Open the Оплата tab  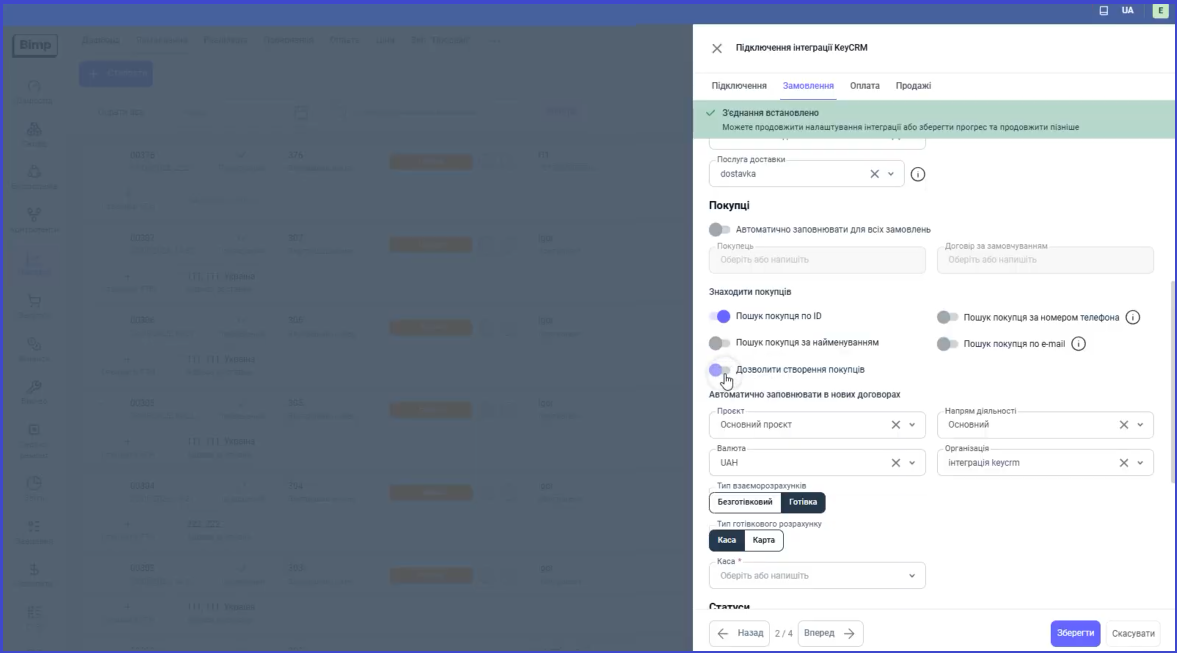click(x=865, y=86)
